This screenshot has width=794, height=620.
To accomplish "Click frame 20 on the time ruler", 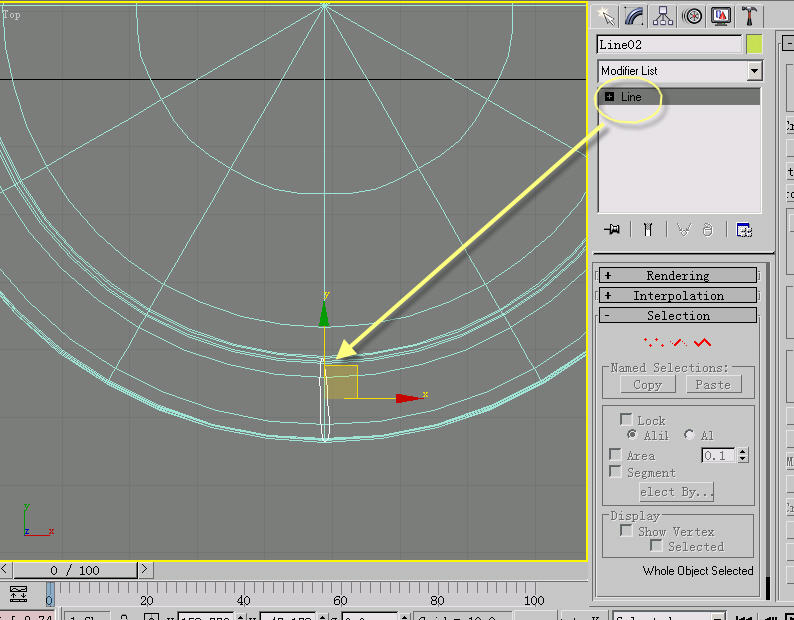I will click(147, 600).
